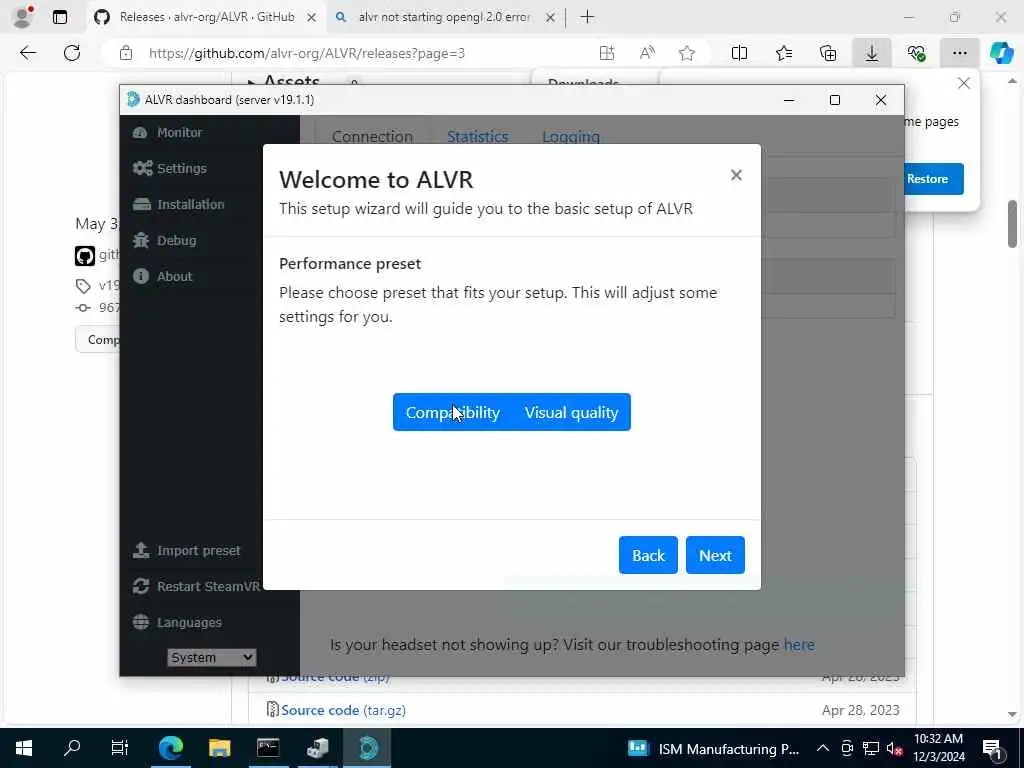This screenshot has width=1024, height=768.
Task: Open the taskbar clock and date
Action: [x=938, y=748]
